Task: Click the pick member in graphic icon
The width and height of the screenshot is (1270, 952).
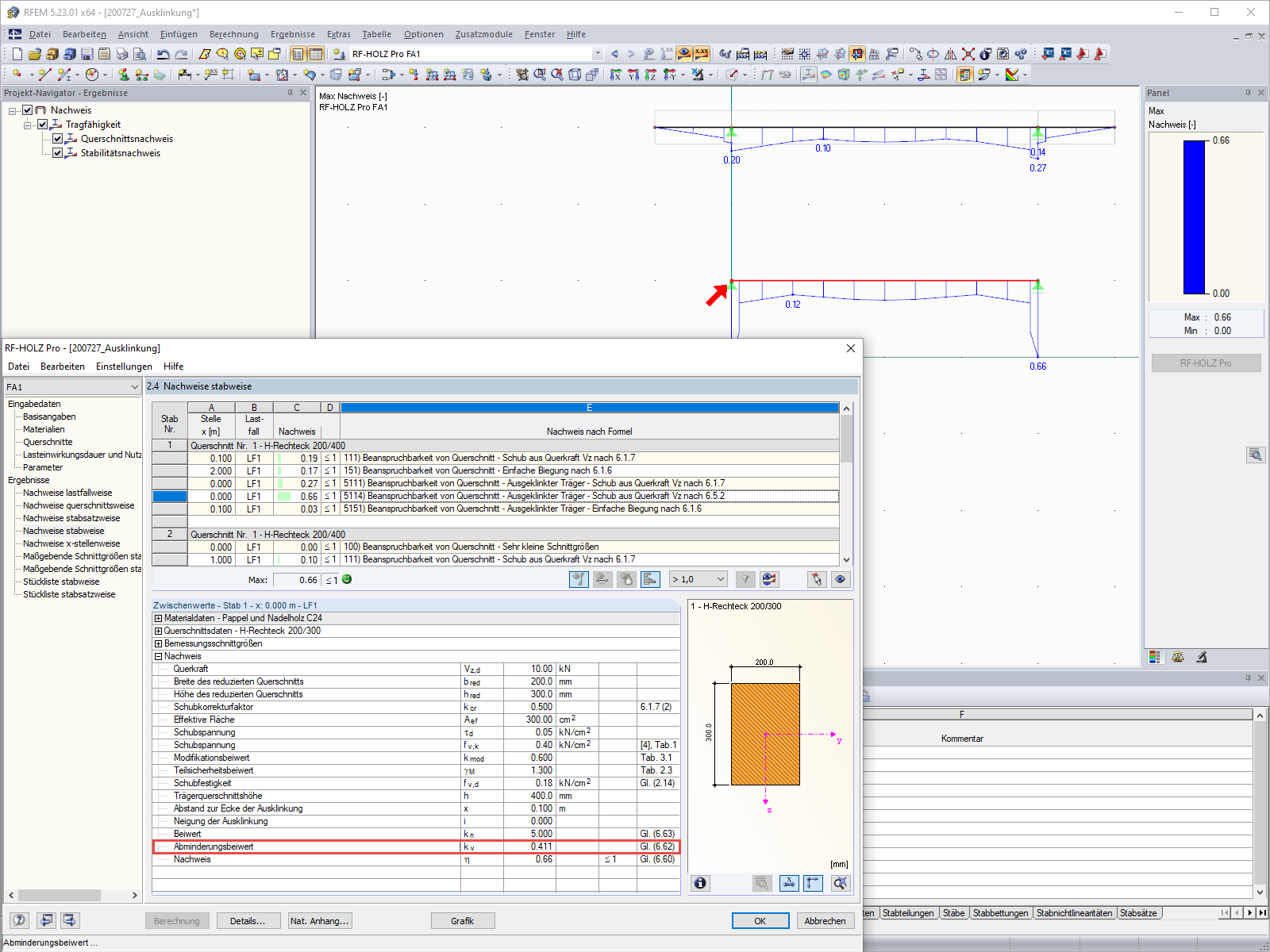Action: tap(817, 580)
